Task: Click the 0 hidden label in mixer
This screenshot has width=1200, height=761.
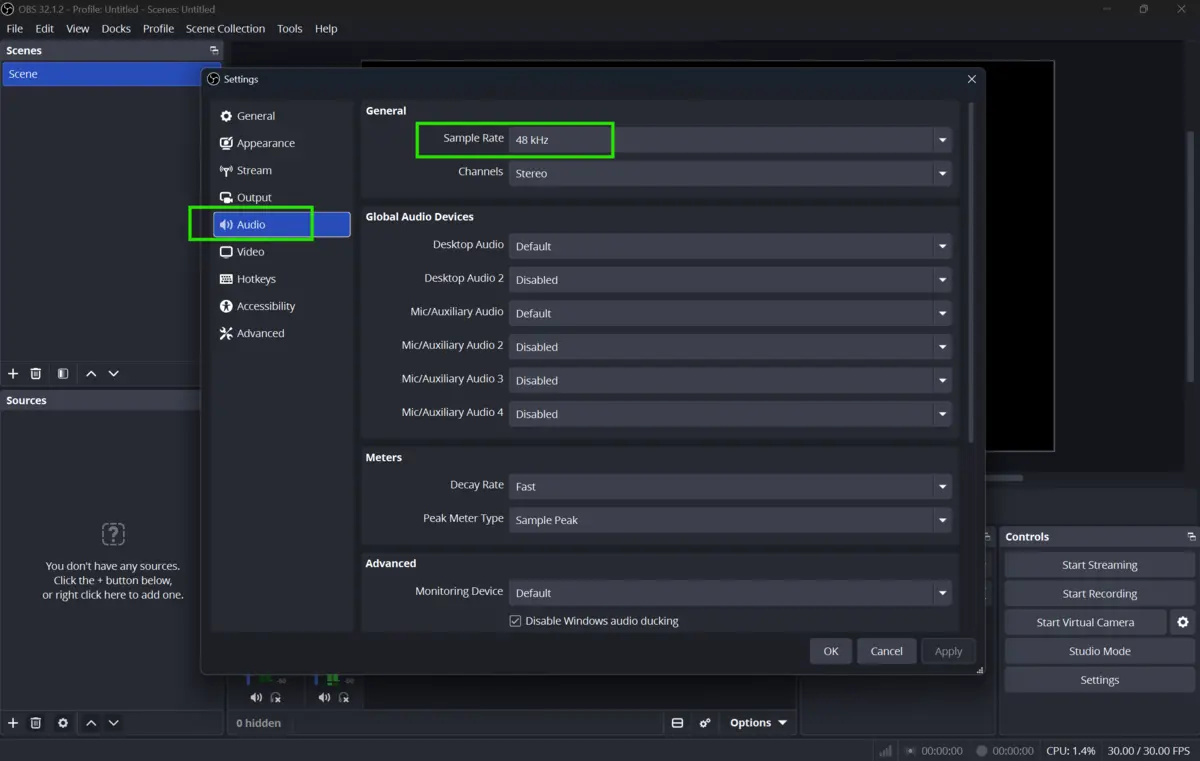Action: [x=258, y=723]
